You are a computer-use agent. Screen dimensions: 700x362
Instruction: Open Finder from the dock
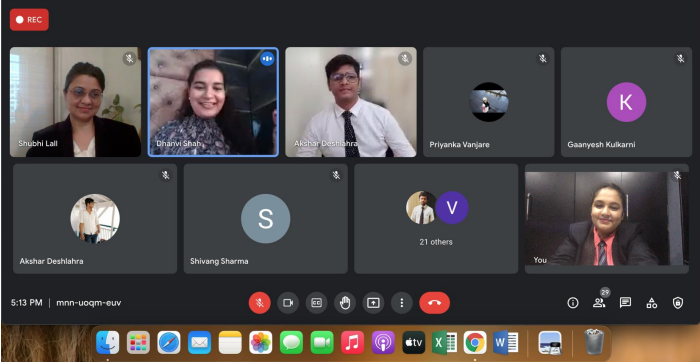pyautogui.click(x=108, y=343)
